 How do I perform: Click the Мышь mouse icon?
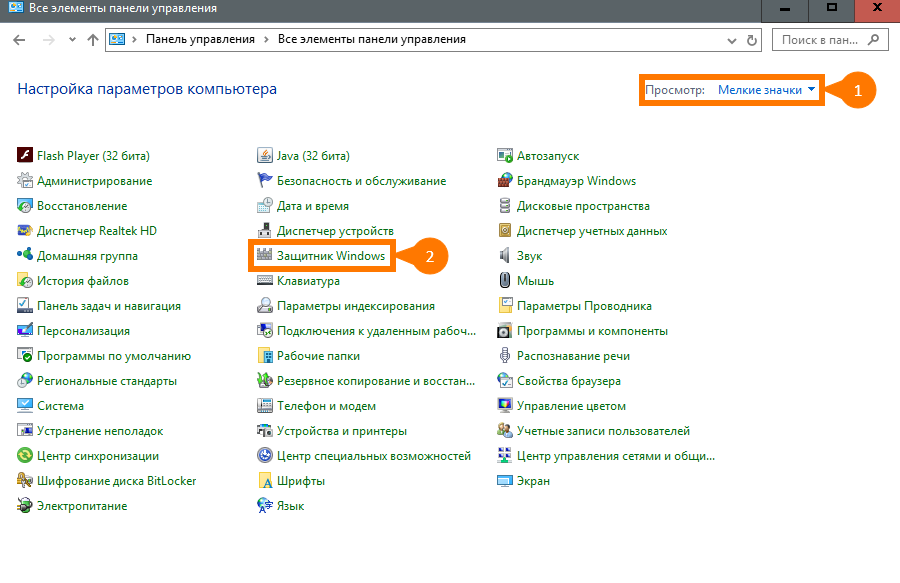(505, 281)
